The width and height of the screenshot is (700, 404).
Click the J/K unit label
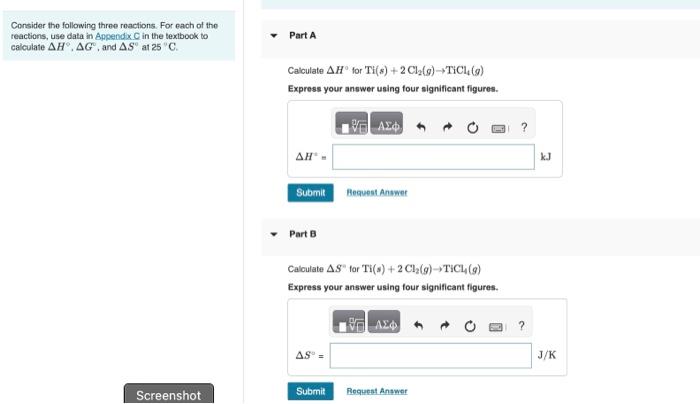click(x=547, y=355)
